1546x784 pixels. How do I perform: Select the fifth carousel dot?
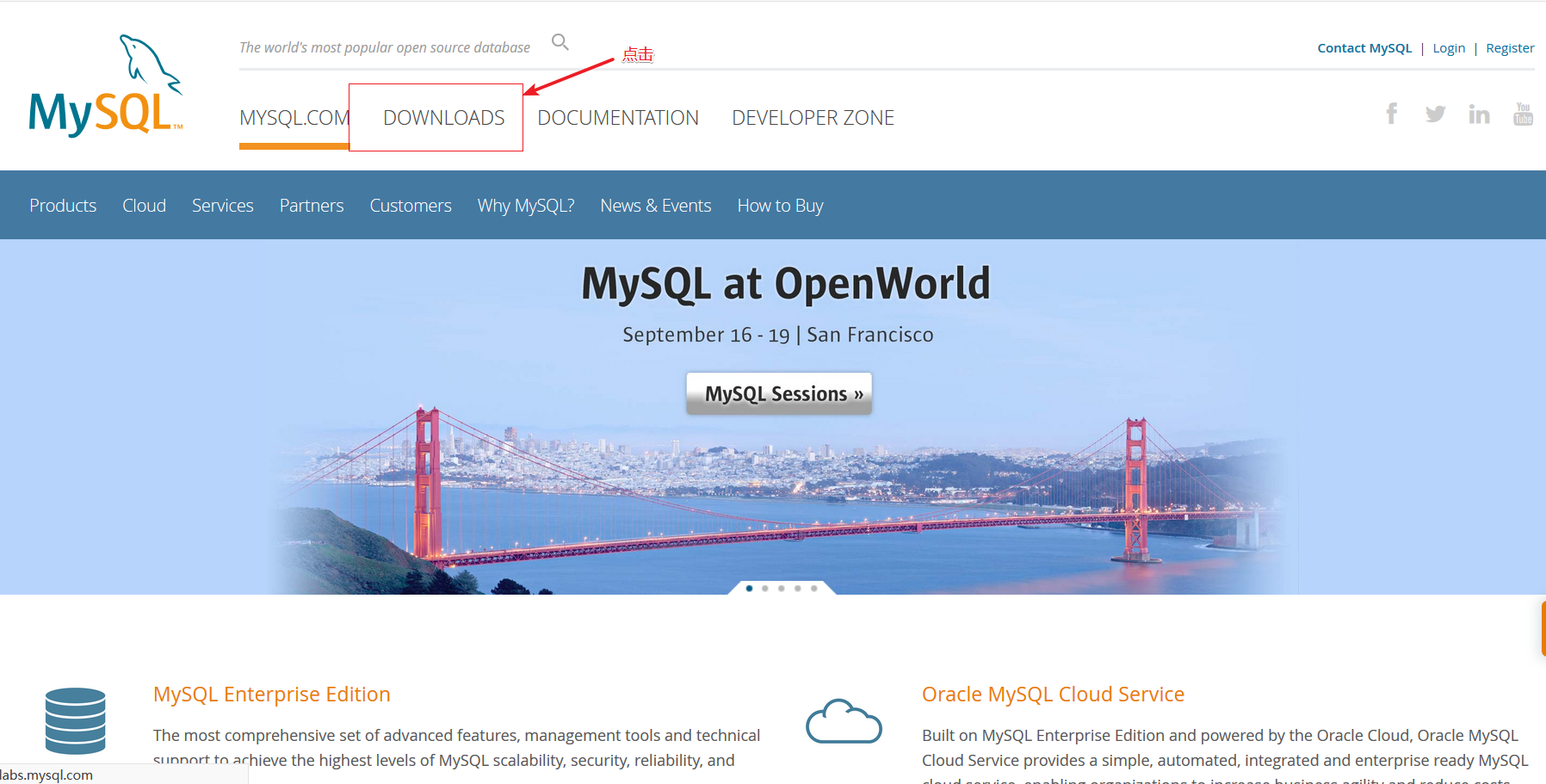pos(814,589)
